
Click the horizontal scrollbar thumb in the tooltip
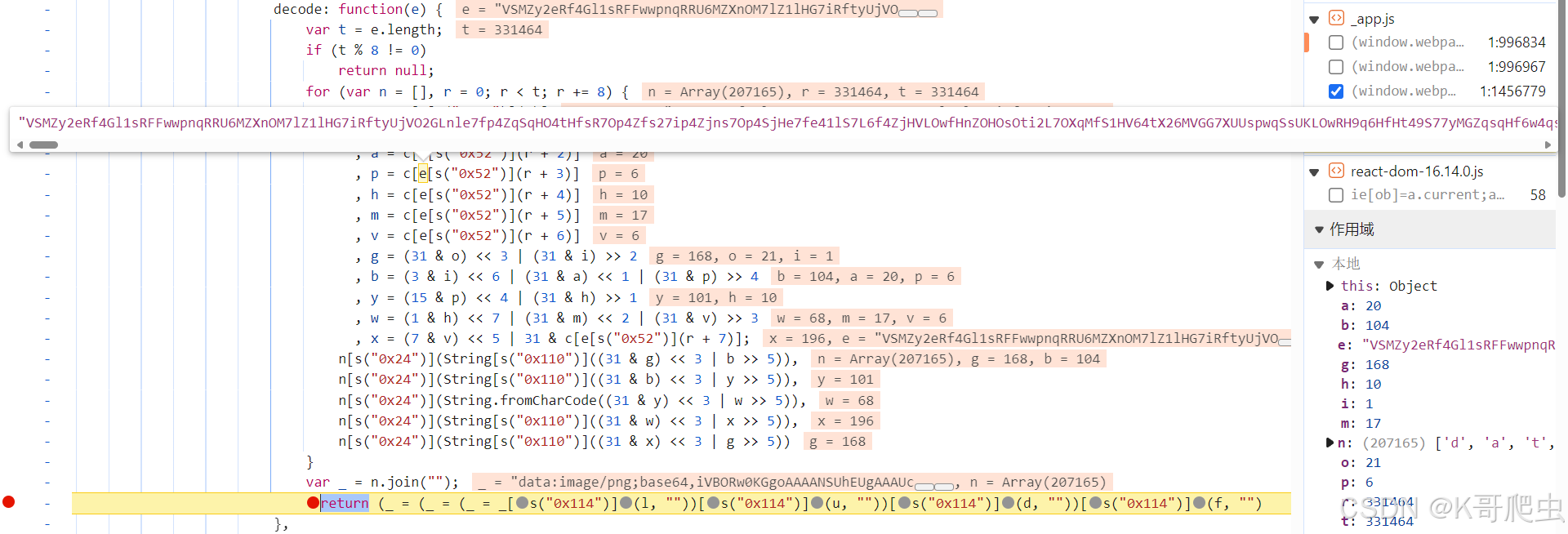click(x=43, y=145)
